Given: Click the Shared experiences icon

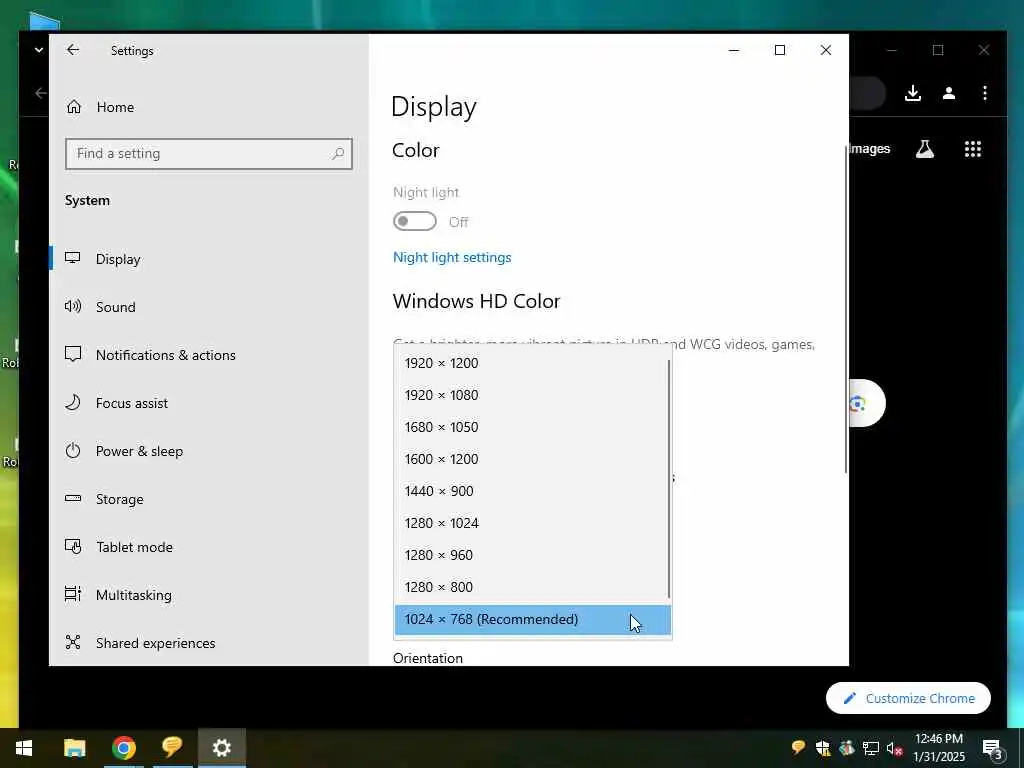Looking at the screenshot, I should (x=72, y=642).
